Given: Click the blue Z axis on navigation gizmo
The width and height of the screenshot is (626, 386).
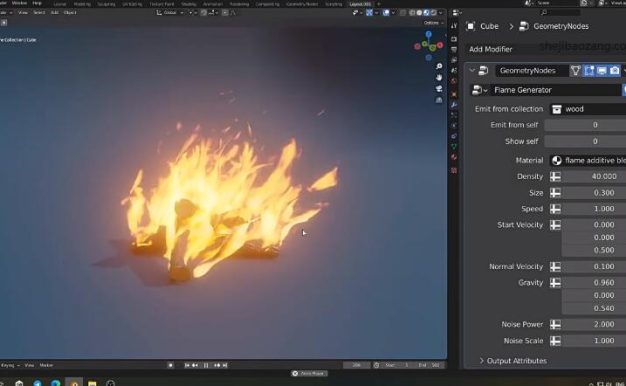Looking at the screenshot, I should click(428, 35).
